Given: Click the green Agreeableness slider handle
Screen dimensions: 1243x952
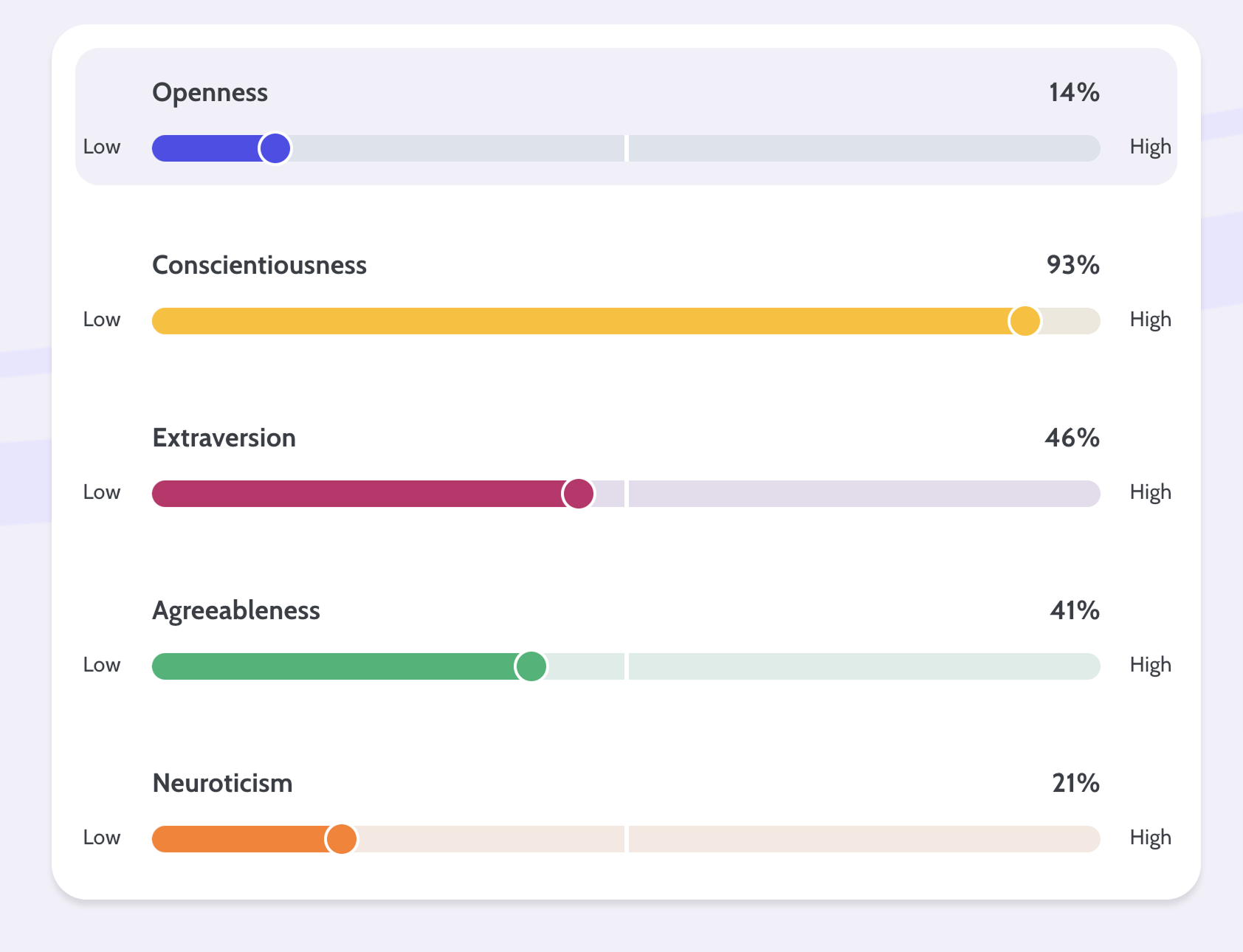Looking at the screenshot, I should (x=531, y=666).
